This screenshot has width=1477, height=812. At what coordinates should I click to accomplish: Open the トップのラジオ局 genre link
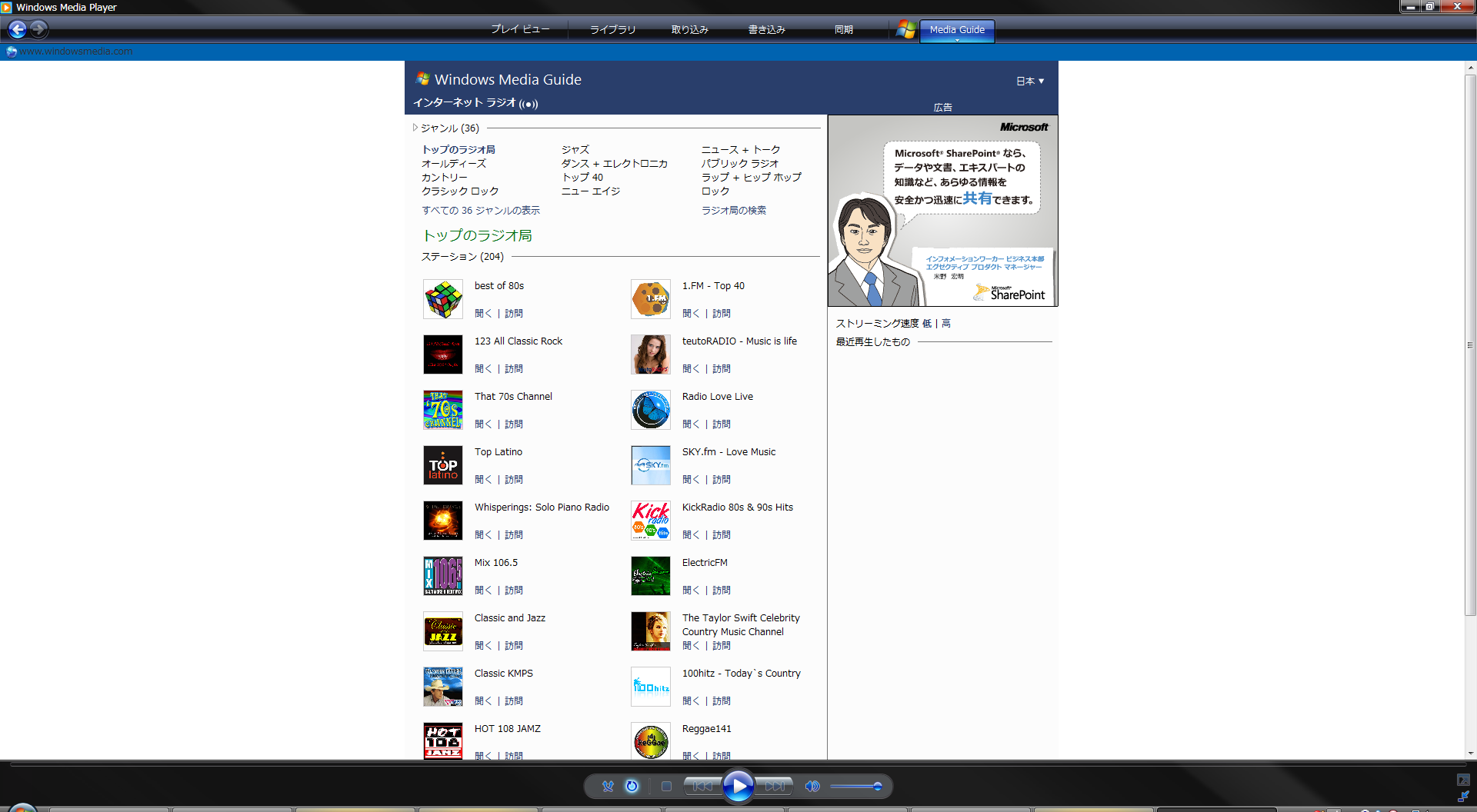pyautogui.click(x=458, y=149)
